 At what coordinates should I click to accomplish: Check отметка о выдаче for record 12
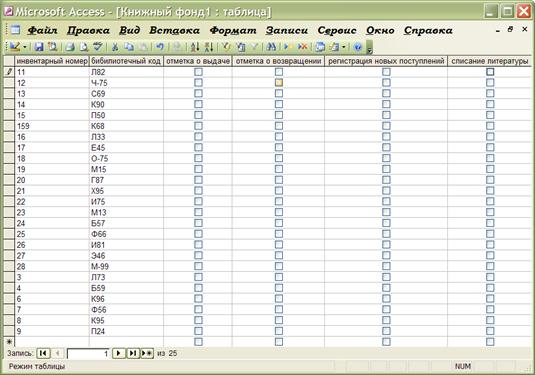[x=198, y=83]
